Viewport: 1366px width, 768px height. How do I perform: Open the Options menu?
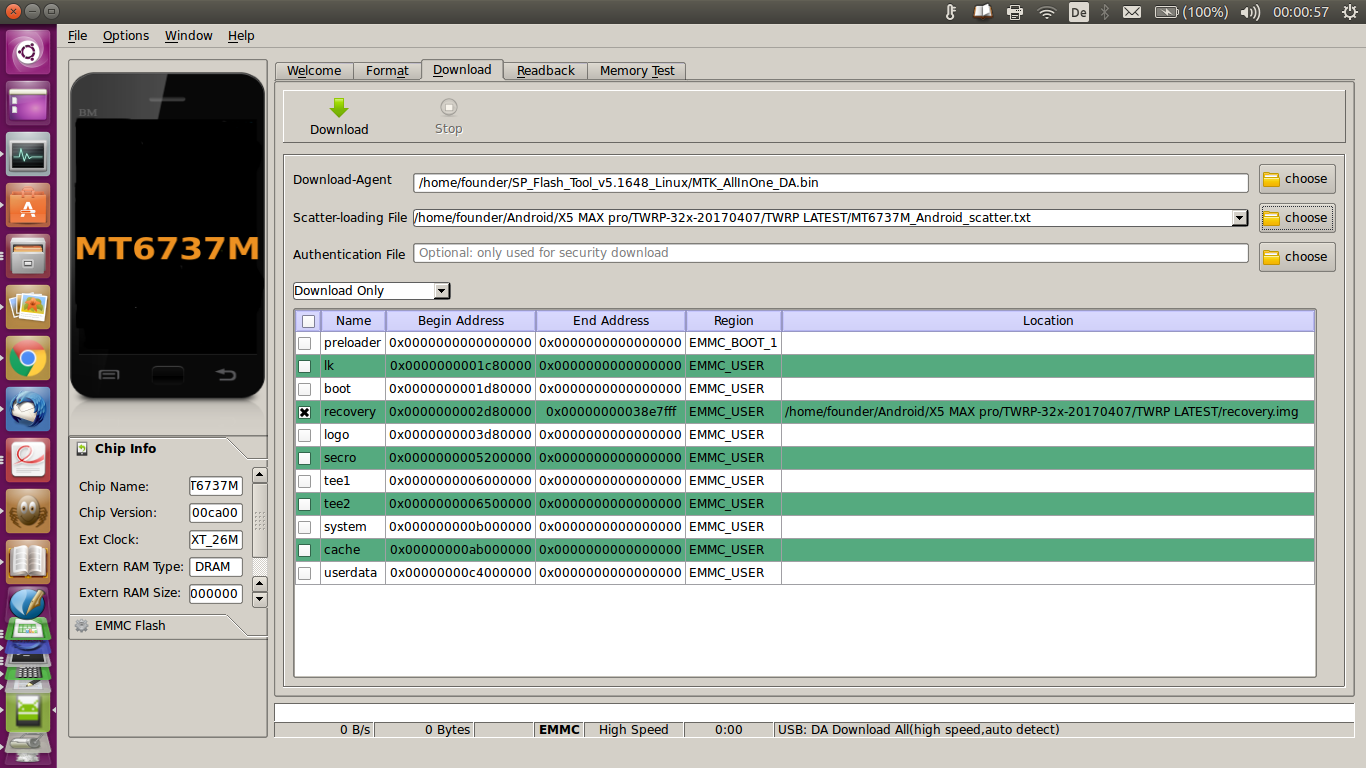tap(126, 36)
